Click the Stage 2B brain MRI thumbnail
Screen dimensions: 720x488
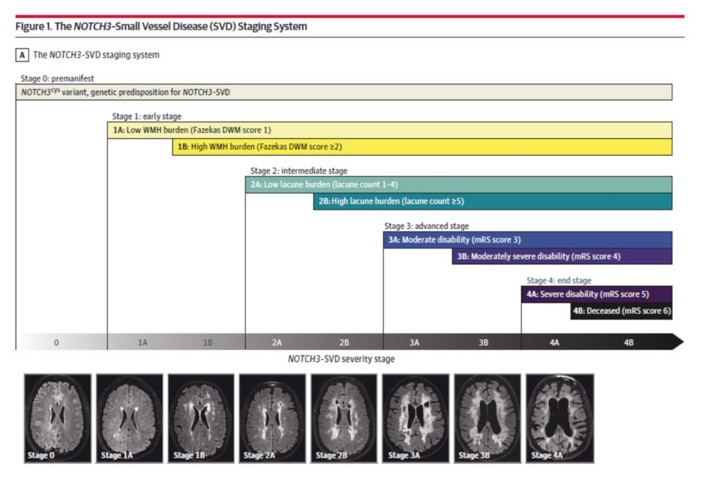coord(344,418)
